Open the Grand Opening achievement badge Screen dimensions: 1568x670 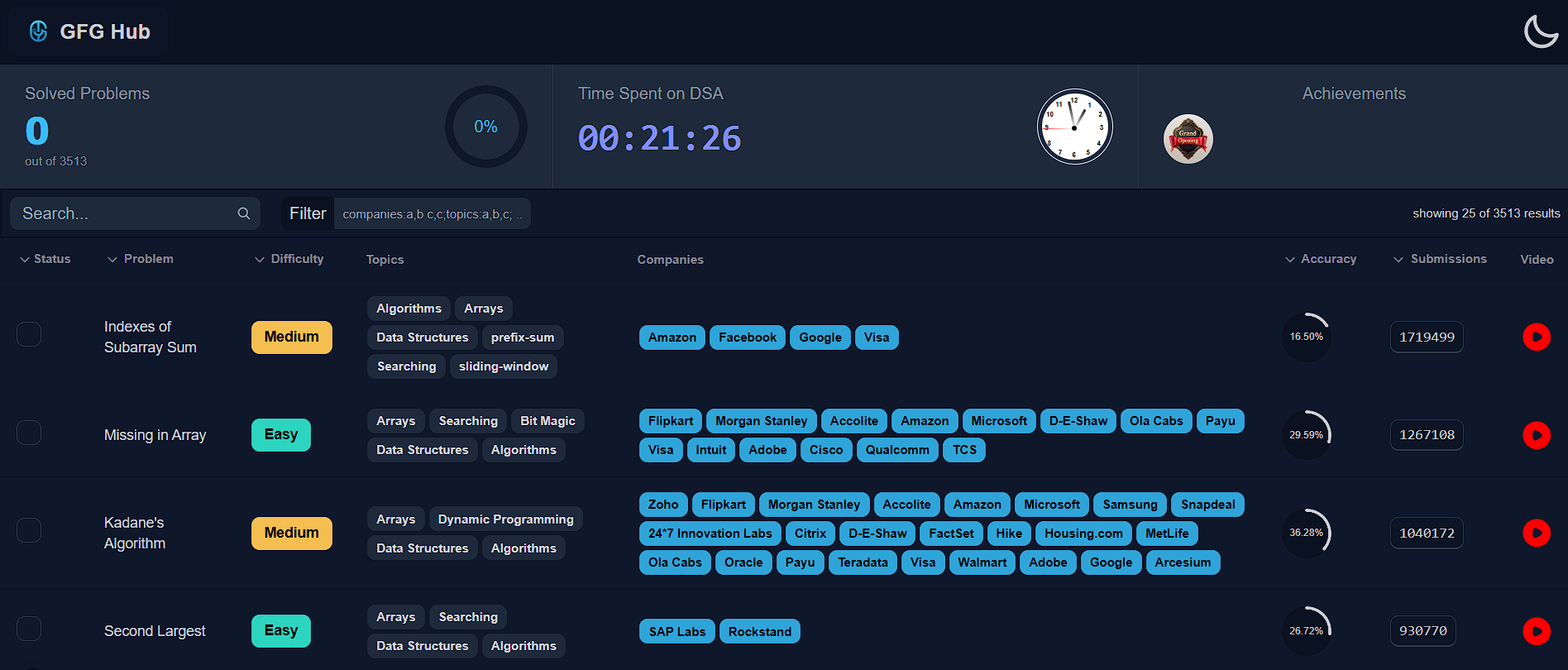click(1188, 139)
